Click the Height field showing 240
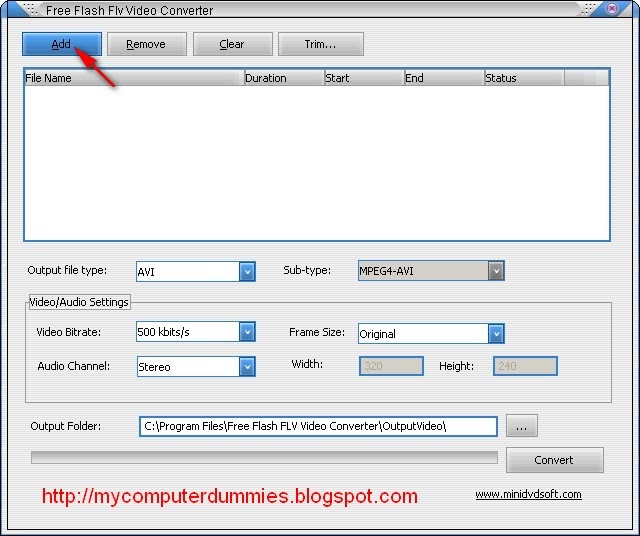The image size is (640, 536). [525, 366]
